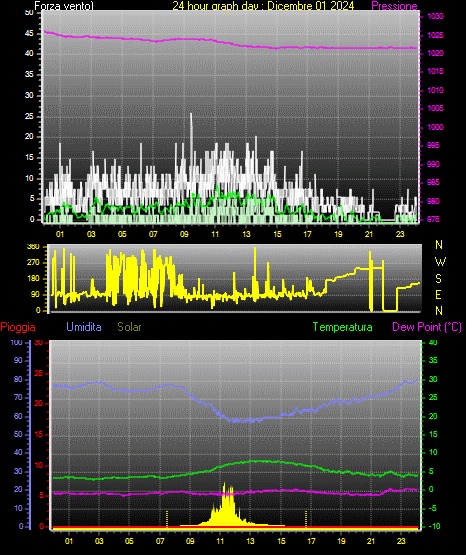This screenshot has height=555, width=466.
Task: Click the 1005 pressure axis value
Action: pos(435,108)
